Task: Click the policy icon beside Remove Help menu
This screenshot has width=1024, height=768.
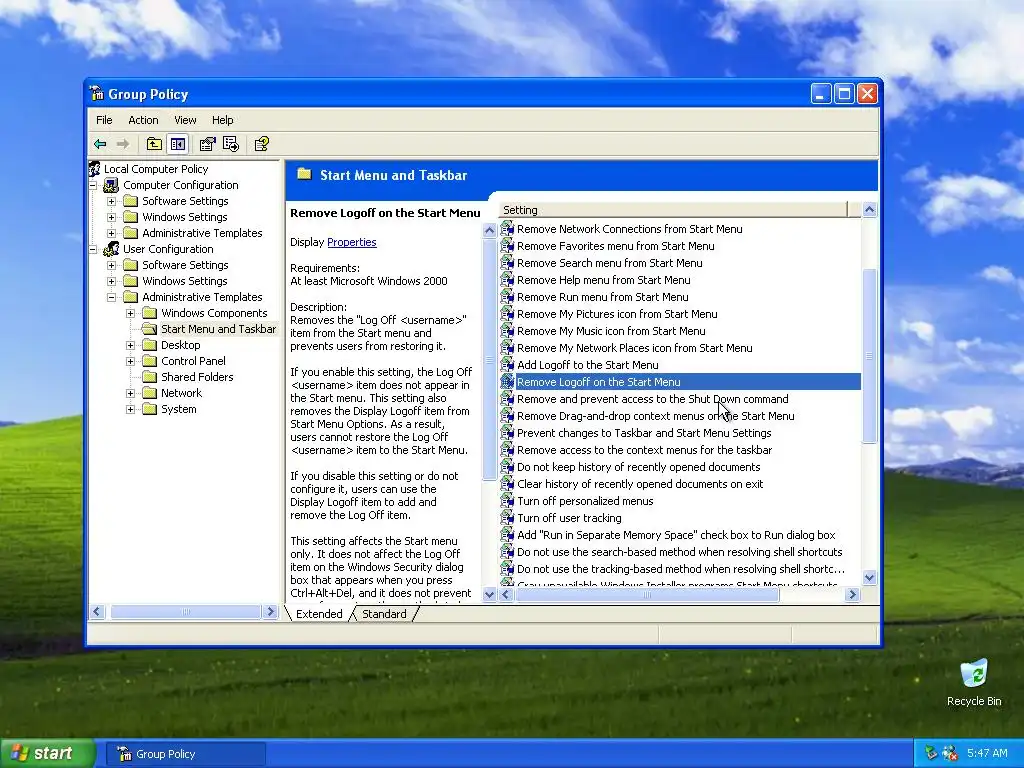Action: click(507, 280)
